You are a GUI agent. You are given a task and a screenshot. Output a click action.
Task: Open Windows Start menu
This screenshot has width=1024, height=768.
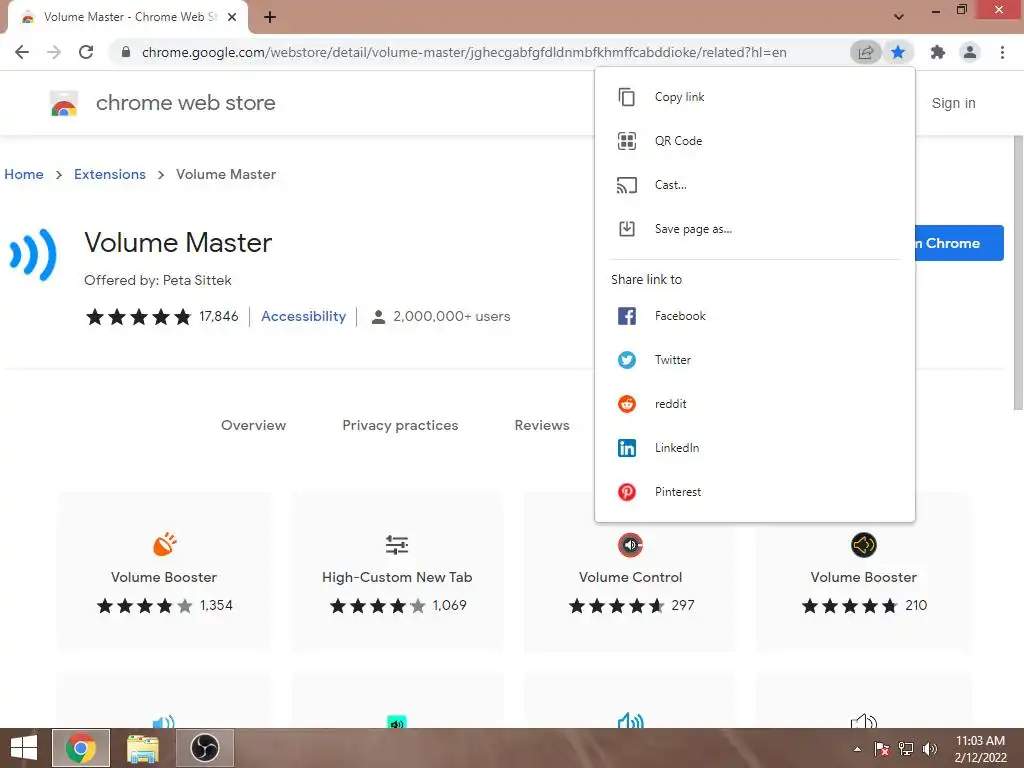click(x=24, y=748)
